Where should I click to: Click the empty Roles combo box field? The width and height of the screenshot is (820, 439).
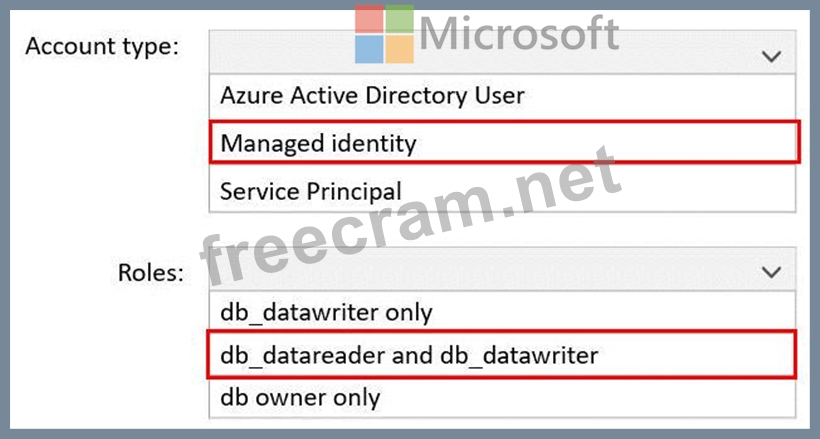(480, 271)
